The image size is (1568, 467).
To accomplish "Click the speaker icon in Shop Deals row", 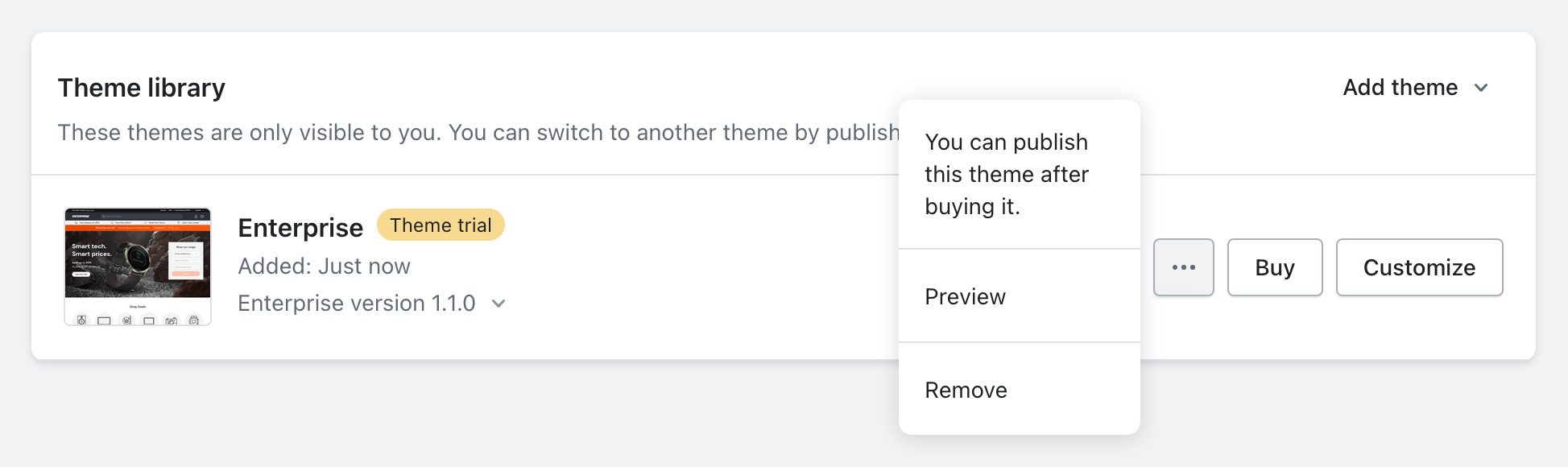I will (x=81, y=320).
